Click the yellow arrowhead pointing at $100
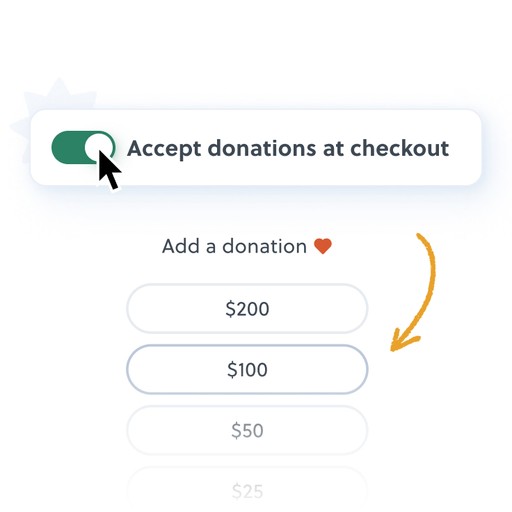 point(403,340)
